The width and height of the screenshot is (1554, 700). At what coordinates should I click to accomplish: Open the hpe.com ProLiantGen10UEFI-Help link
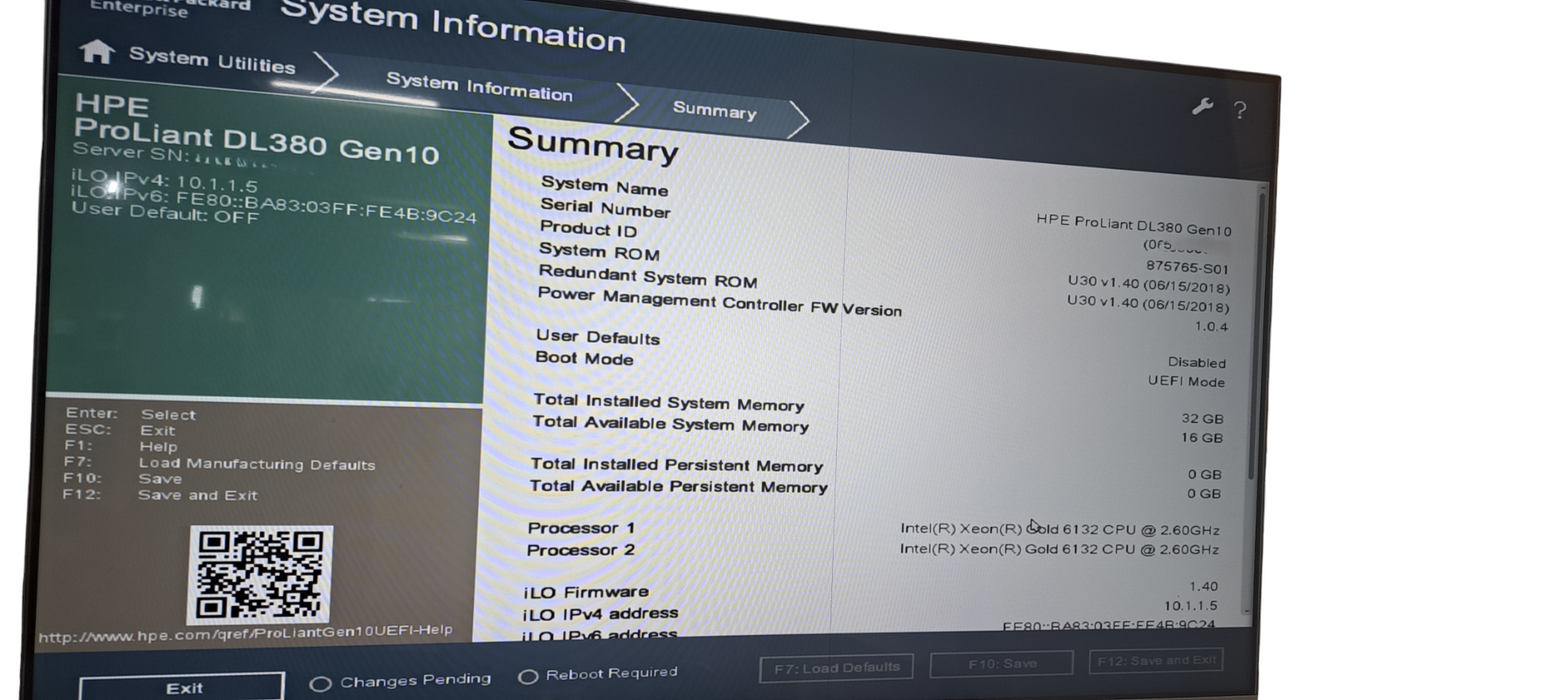tap(245, 634)
